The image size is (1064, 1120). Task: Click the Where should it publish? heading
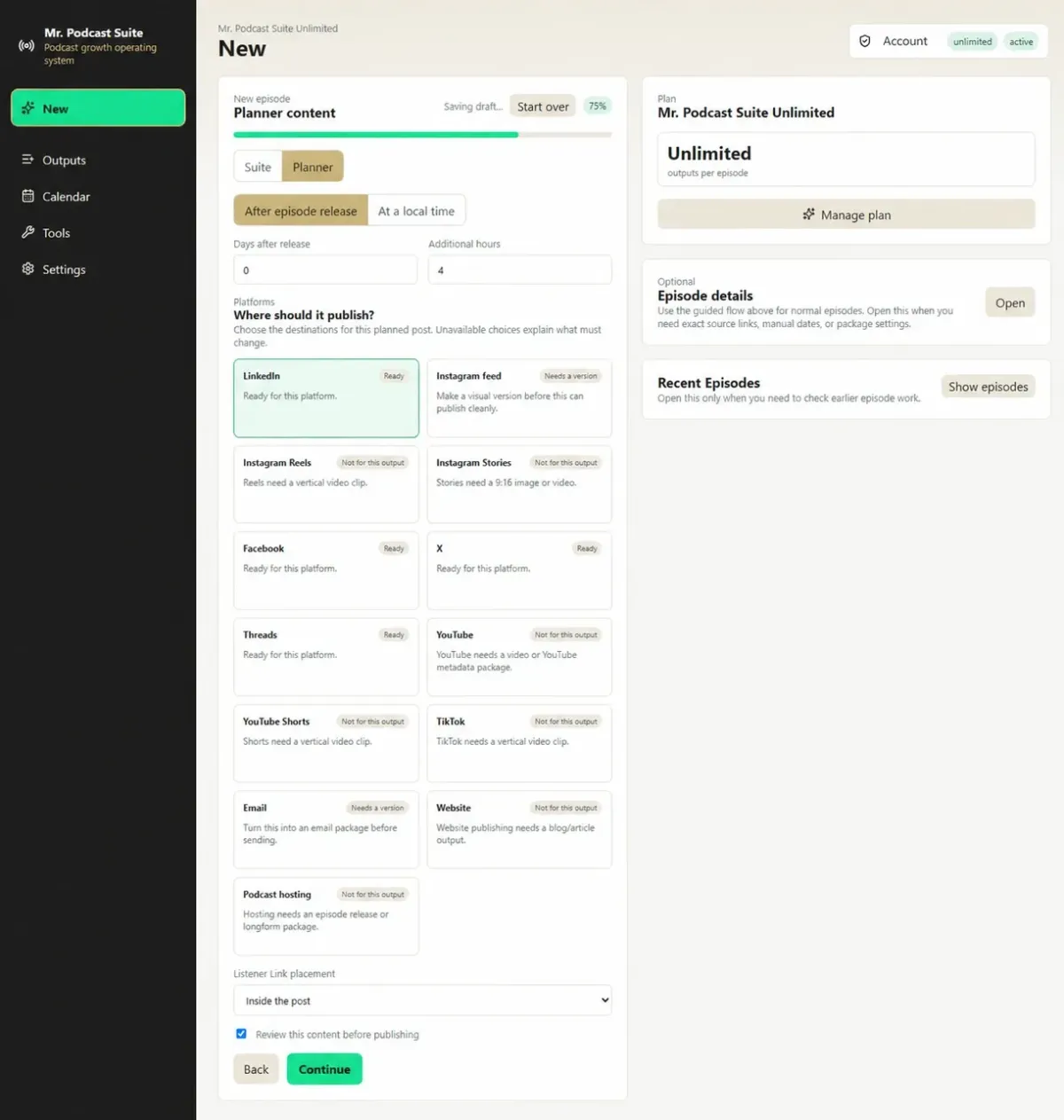303,315
